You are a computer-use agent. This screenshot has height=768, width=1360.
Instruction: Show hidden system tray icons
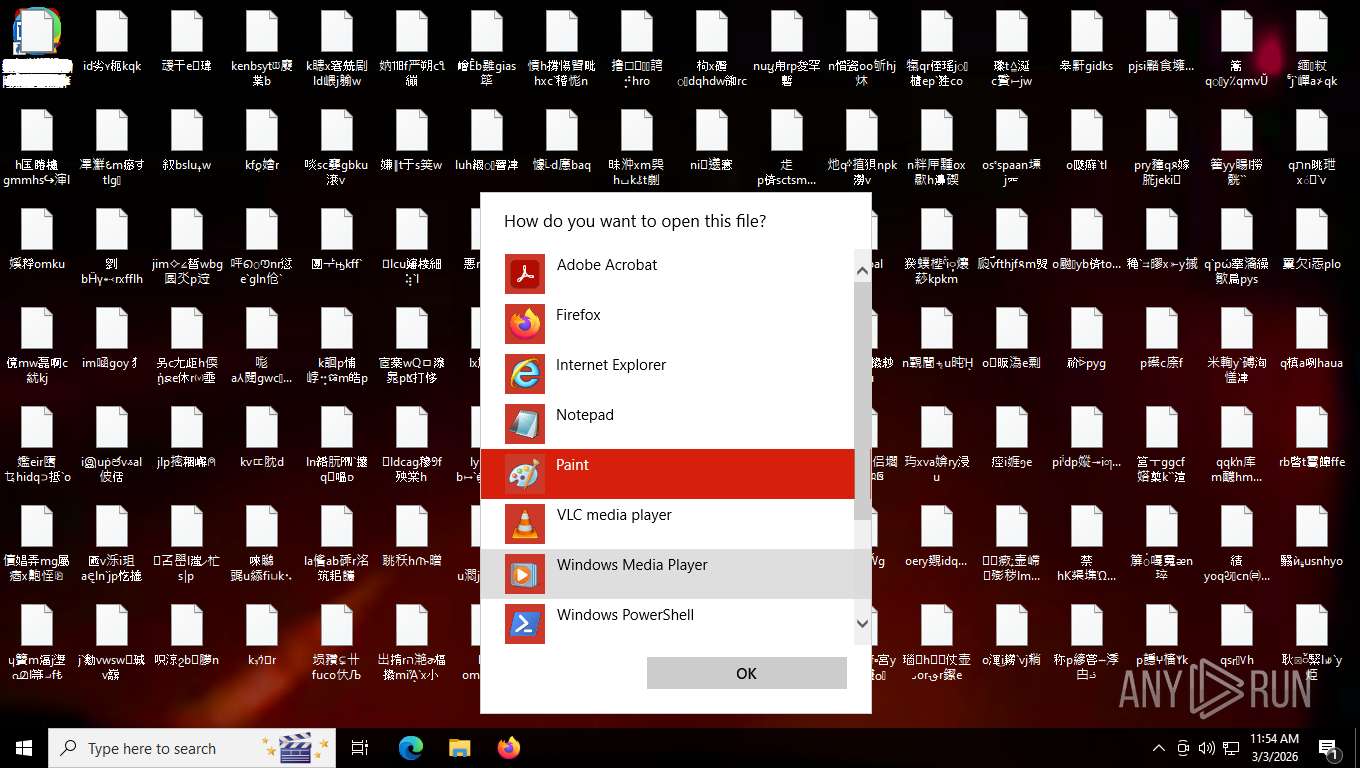pos(1159,748)
